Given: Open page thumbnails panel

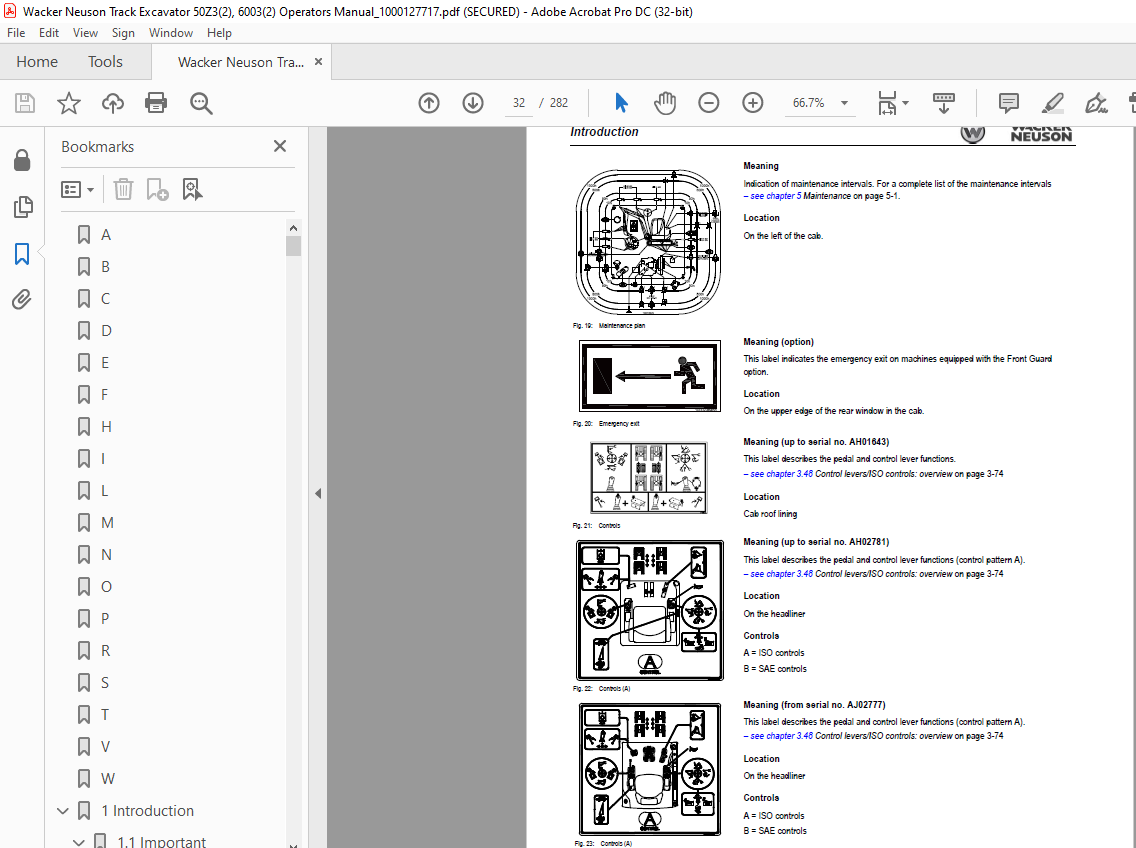Looking at the screenshot, I should pyautogui.click(x=22, y=207).
